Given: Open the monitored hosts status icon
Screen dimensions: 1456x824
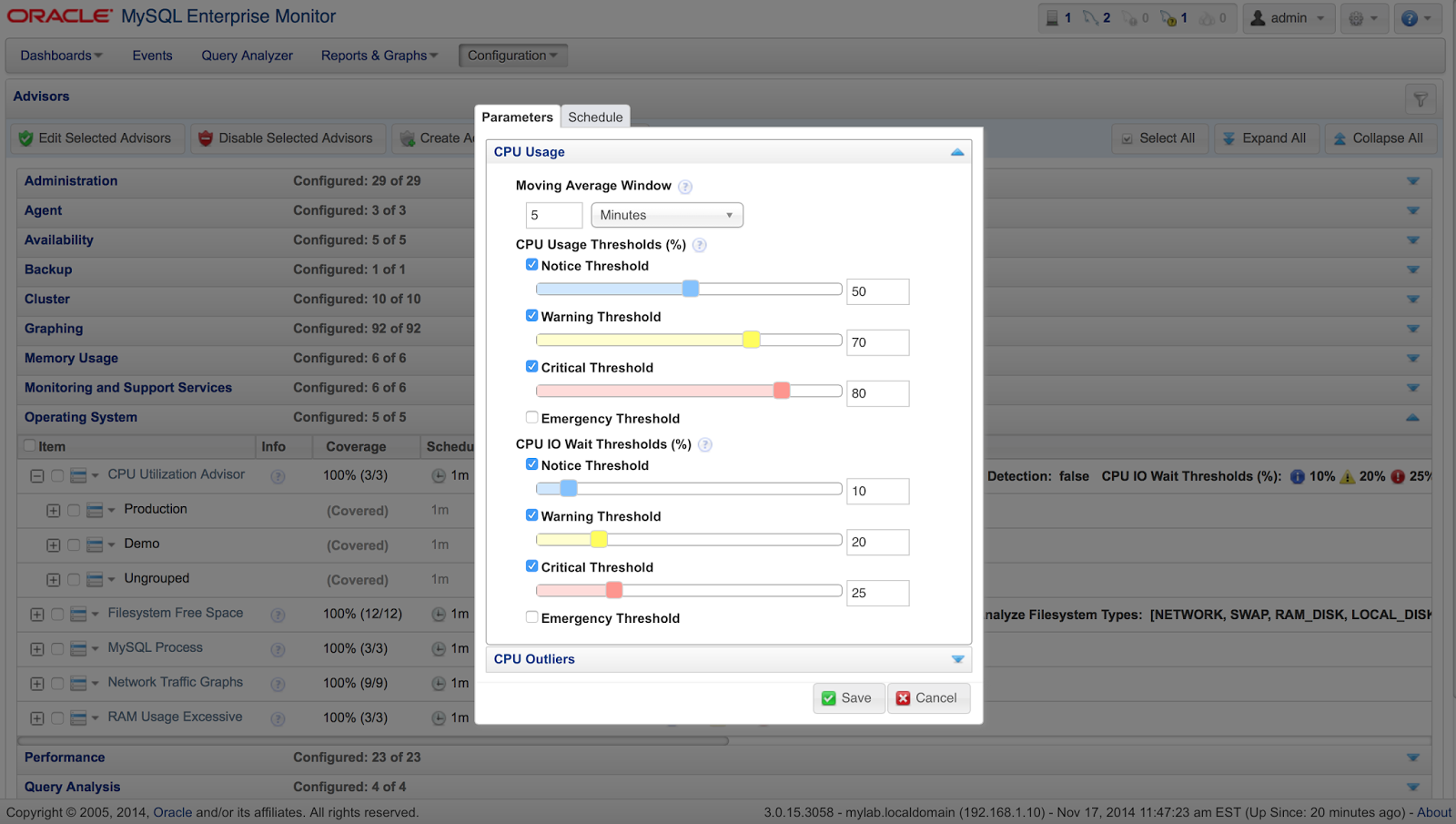Looking at the screenshot, I should tap(1054, 17).
